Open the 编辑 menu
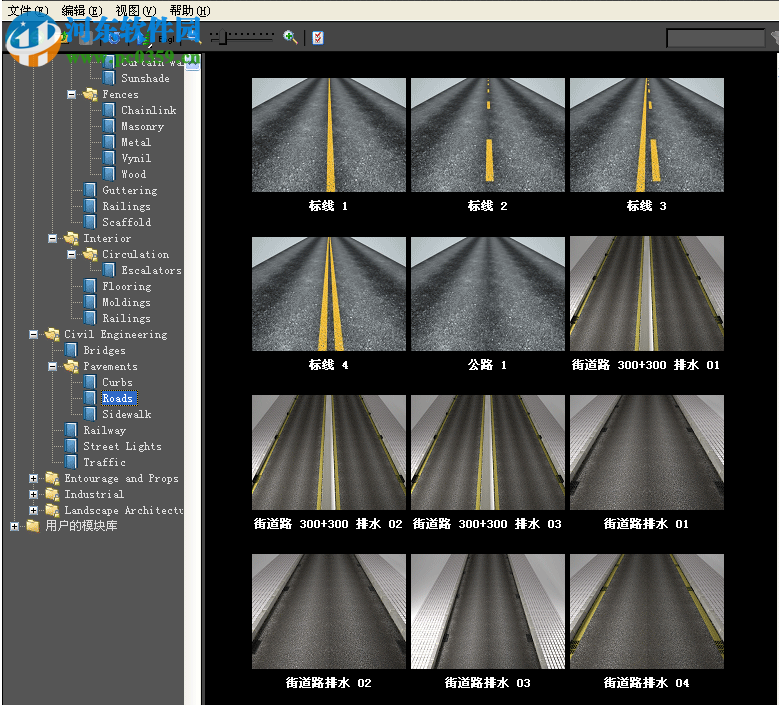The image size is (779, 705). point(79,10)
